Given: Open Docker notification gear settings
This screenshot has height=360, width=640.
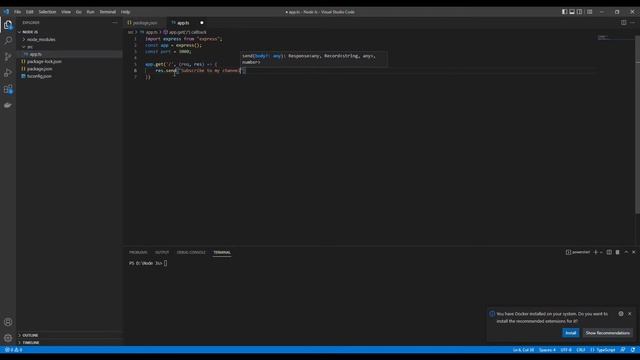Looking at the screenshot, I should pyautogui.click(x=621, y=313).
